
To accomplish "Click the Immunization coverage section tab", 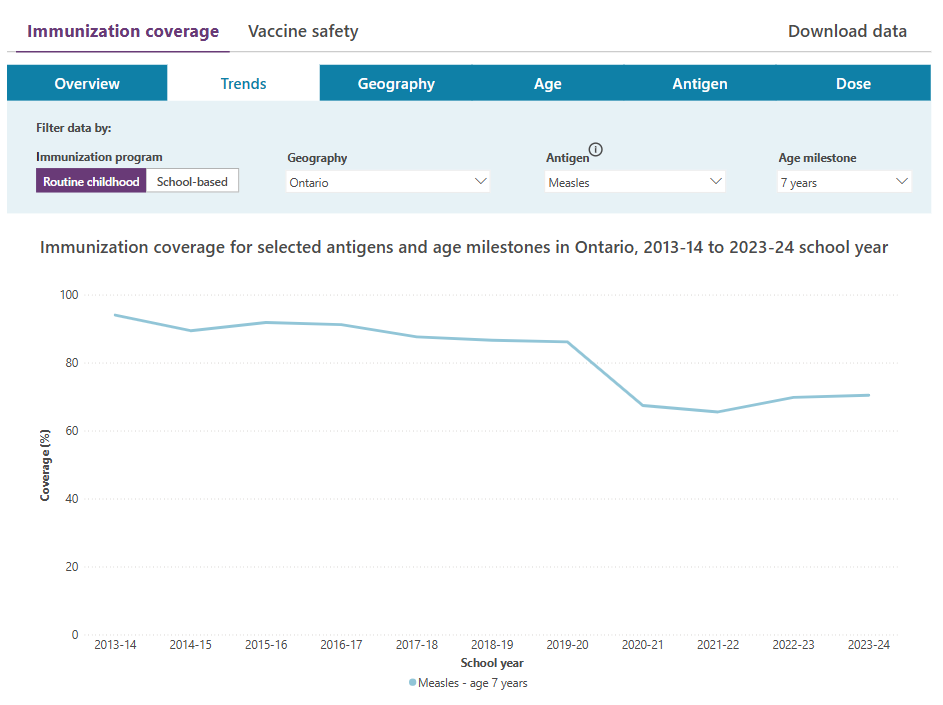I will point(123,31).
